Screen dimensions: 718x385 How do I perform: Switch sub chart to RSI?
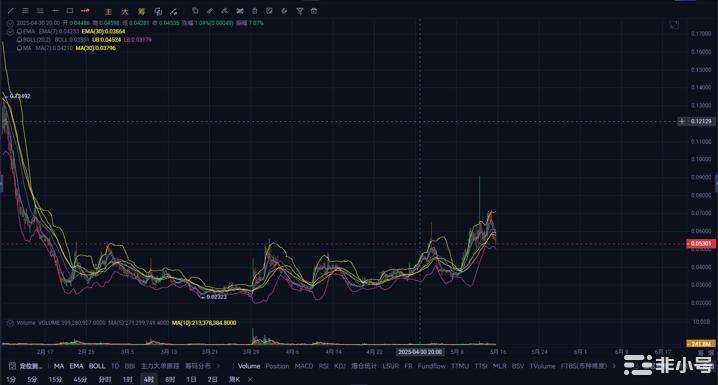[x=324, y=366]
